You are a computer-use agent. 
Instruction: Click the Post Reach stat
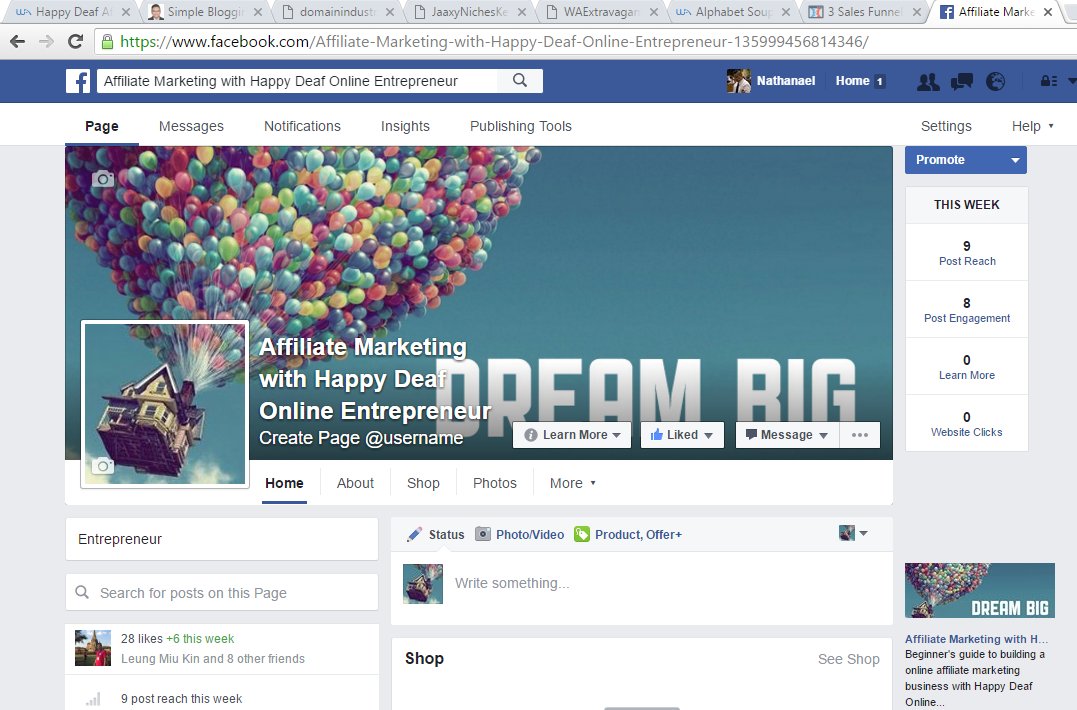[x=966, y=253]
